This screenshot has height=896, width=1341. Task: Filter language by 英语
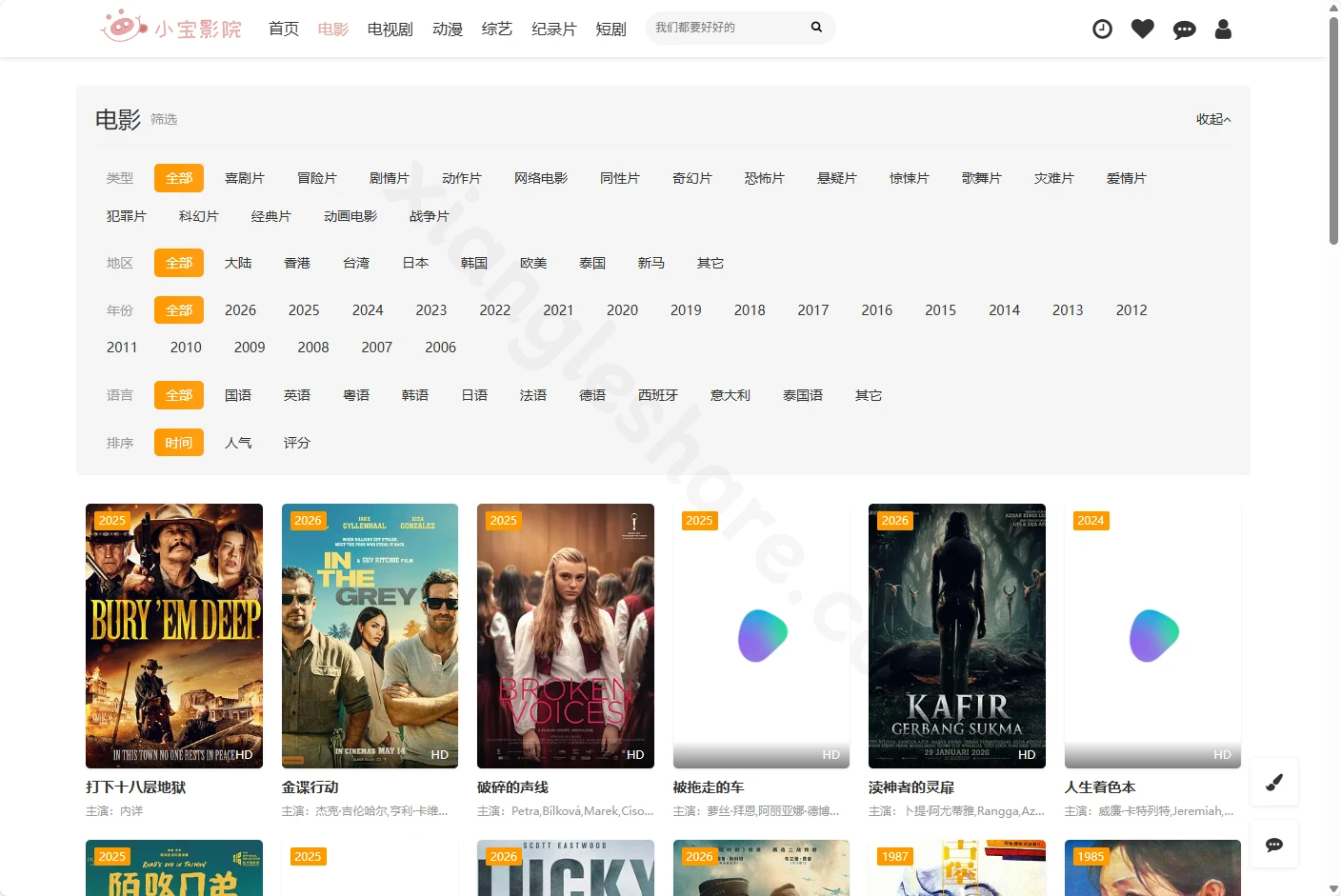[x=297, y=395]
